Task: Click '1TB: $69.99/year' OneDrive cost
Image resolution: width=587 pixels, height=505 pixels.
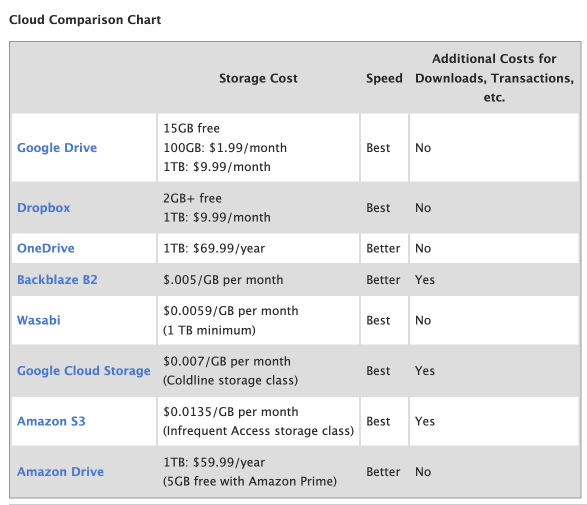Action: (x=214, y=248)
